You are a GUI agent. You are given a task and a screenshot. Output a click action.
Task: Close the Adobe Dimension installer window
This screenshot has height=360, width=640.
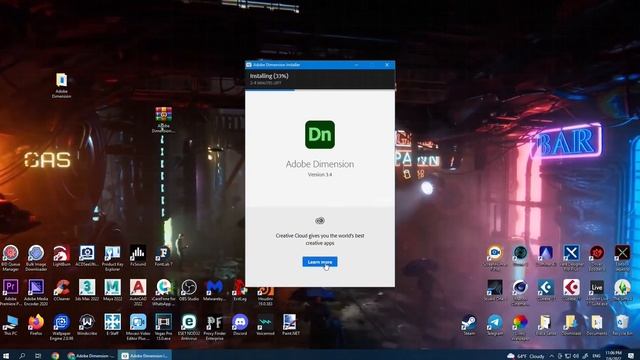click(387, 65)
